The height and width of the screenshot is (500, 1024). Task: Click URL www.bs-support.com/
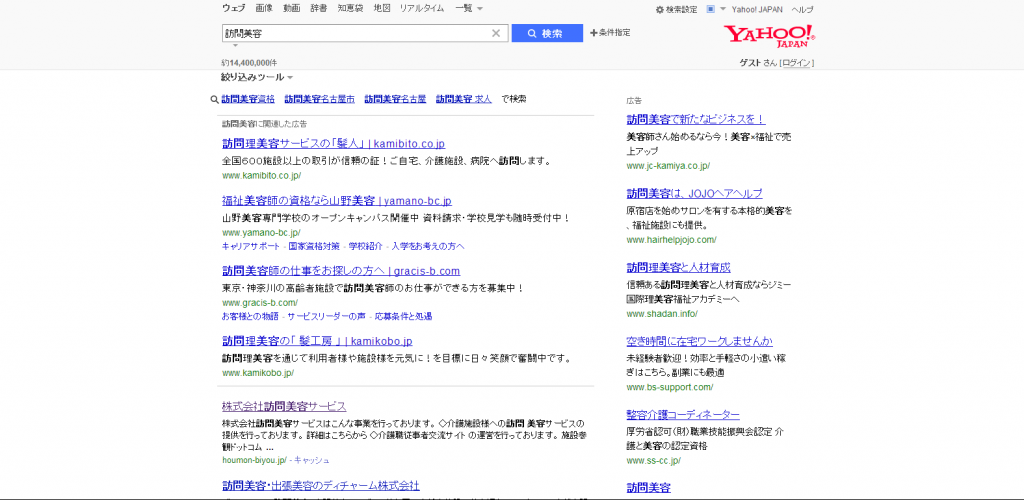pos(670,387)
